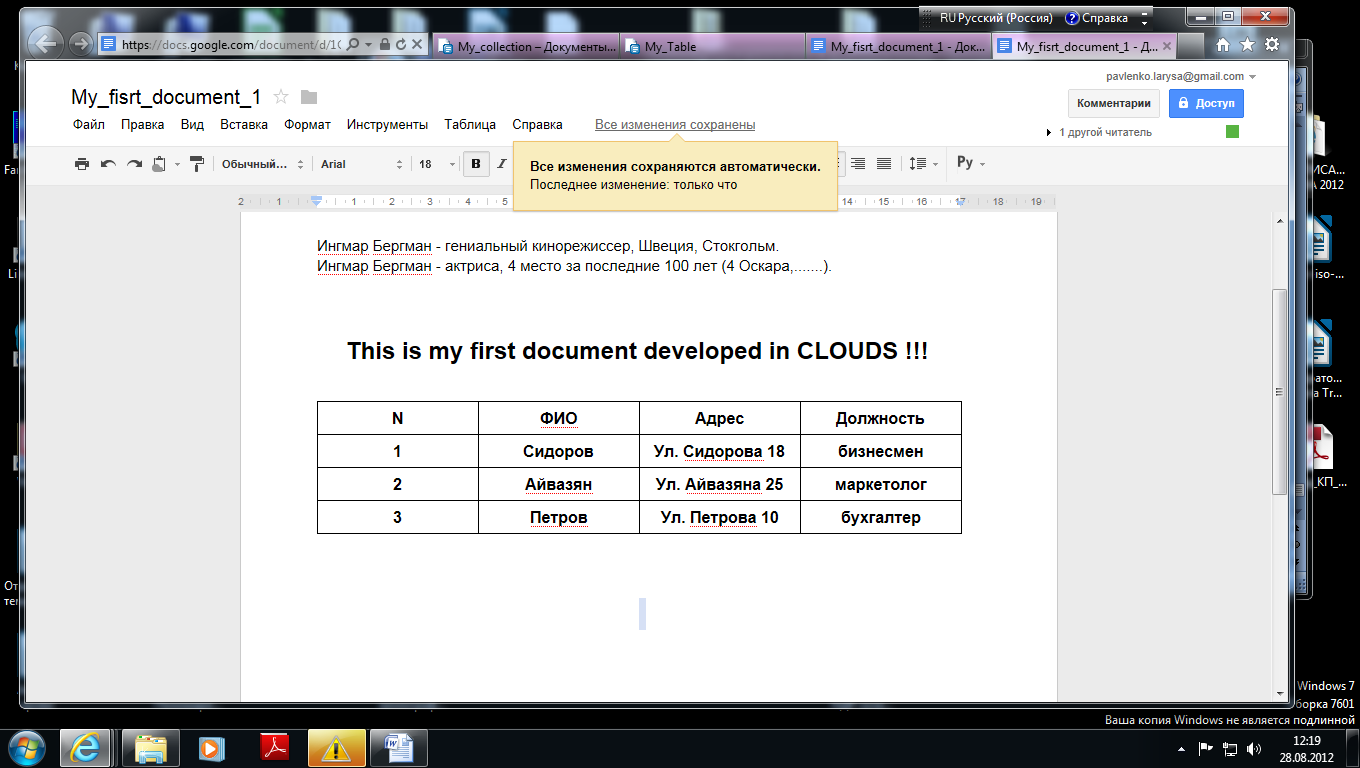Viewport: 1360px width, 768px height.
Task: Click the right indent marker on the ruler
Action: 960,201
